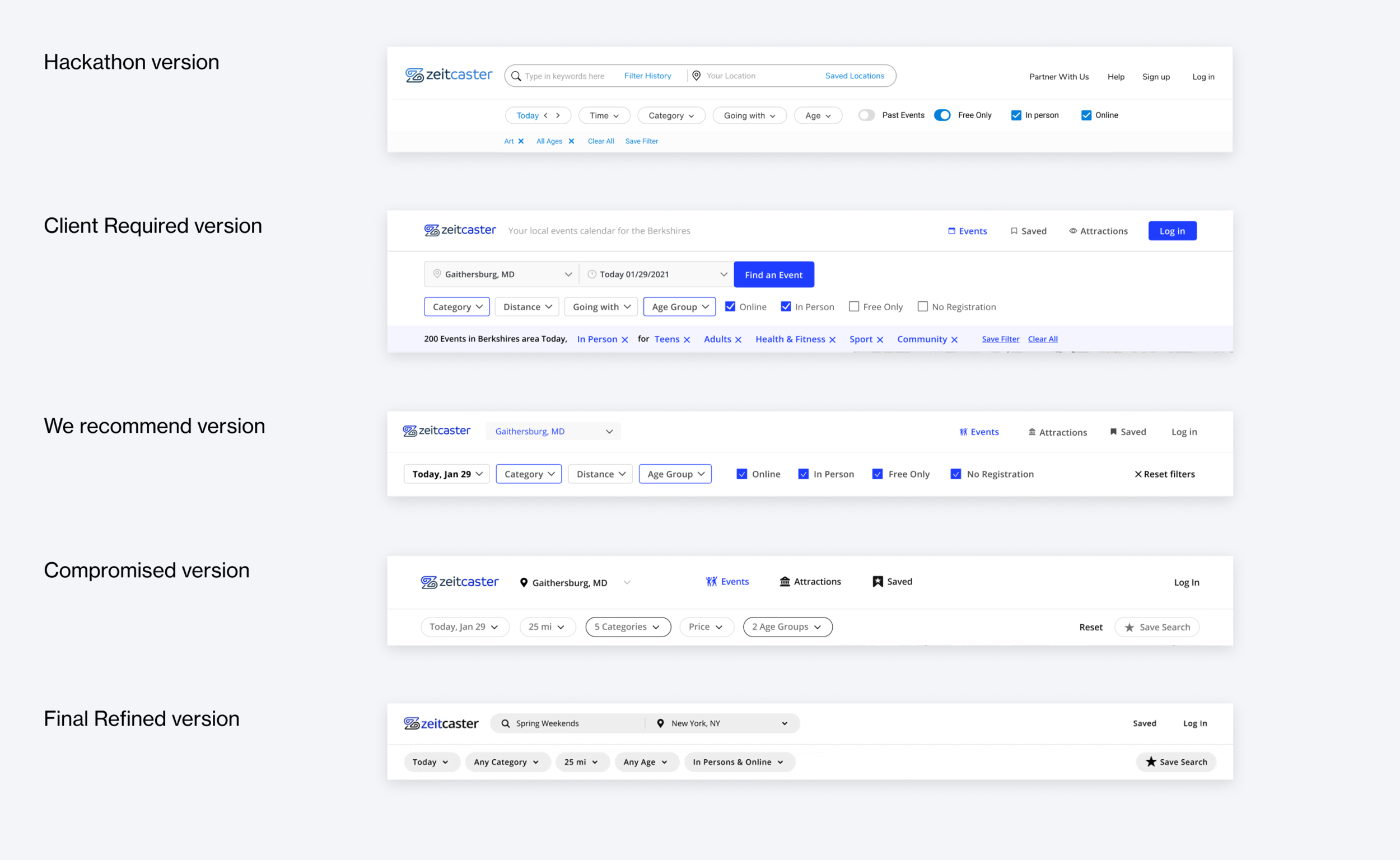Open the Time dropdown in Hackathon version
Screen dimensions: 1400x860
(x=604, y=115)
